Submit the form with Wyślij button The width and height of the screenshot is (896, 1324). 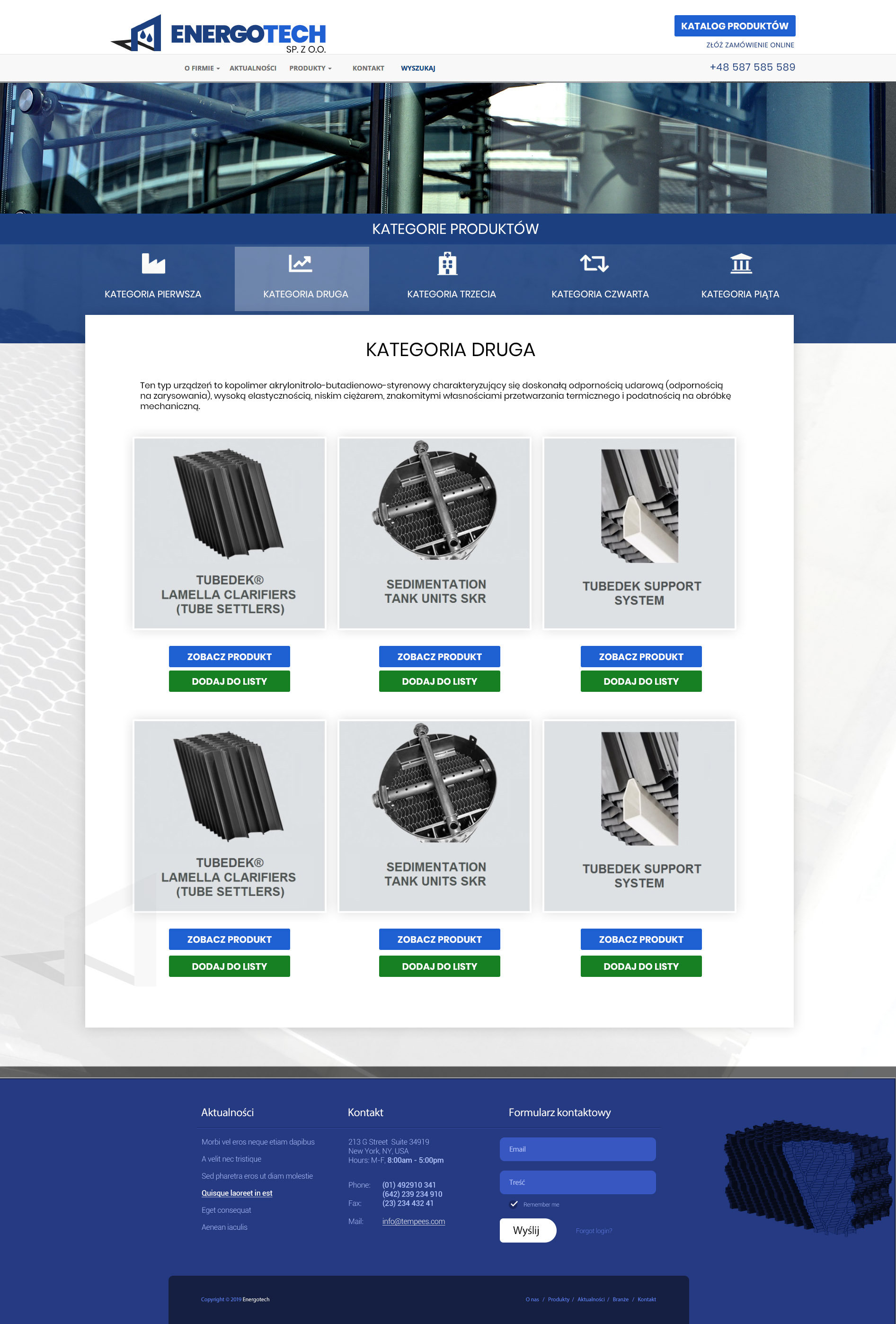527,1231
